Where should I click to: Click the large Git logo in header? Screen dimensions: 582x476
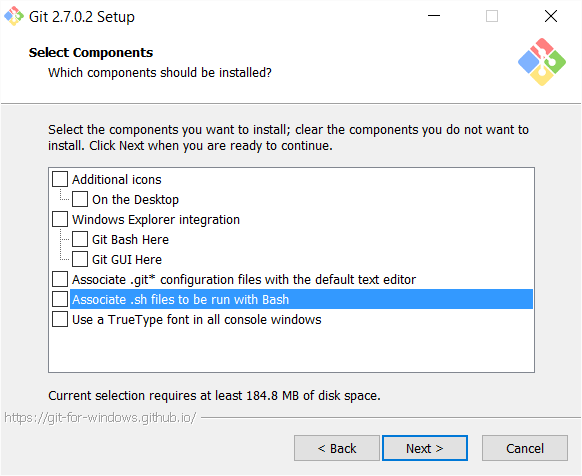click(x=542, y=62)
